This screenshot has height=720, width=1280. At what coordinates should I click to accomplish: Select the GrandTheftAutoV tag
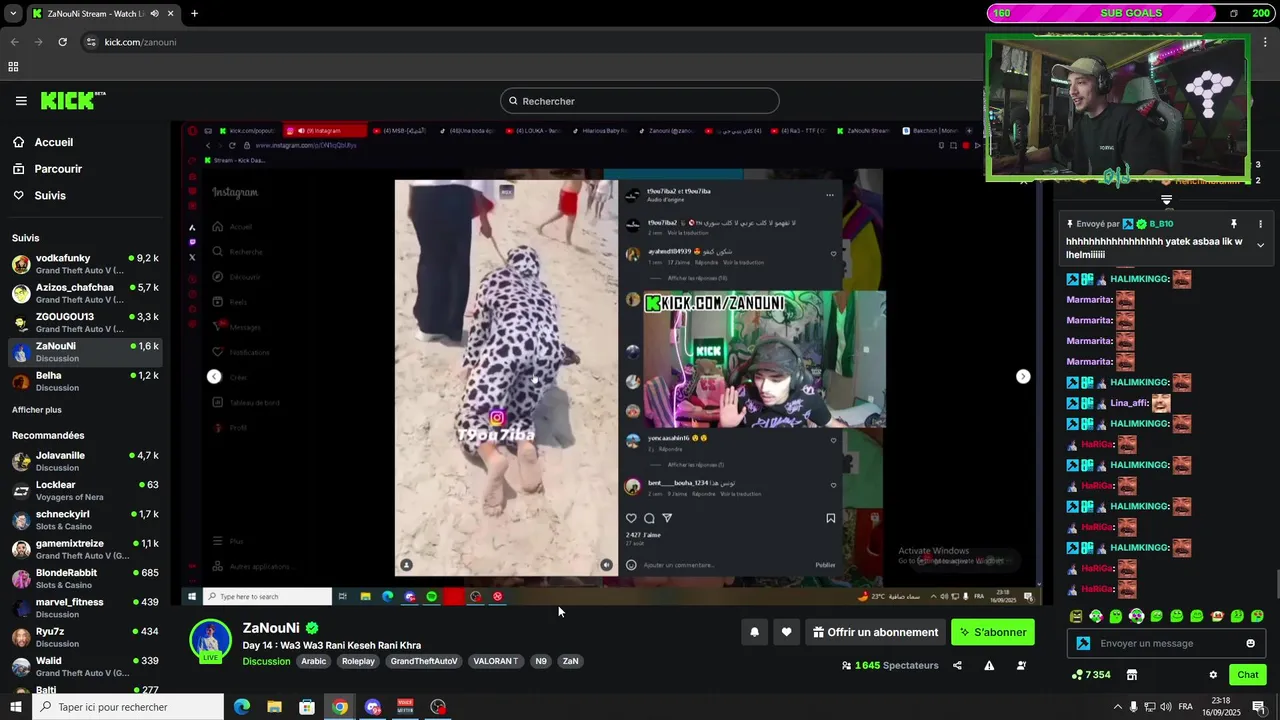coord(424,661)
